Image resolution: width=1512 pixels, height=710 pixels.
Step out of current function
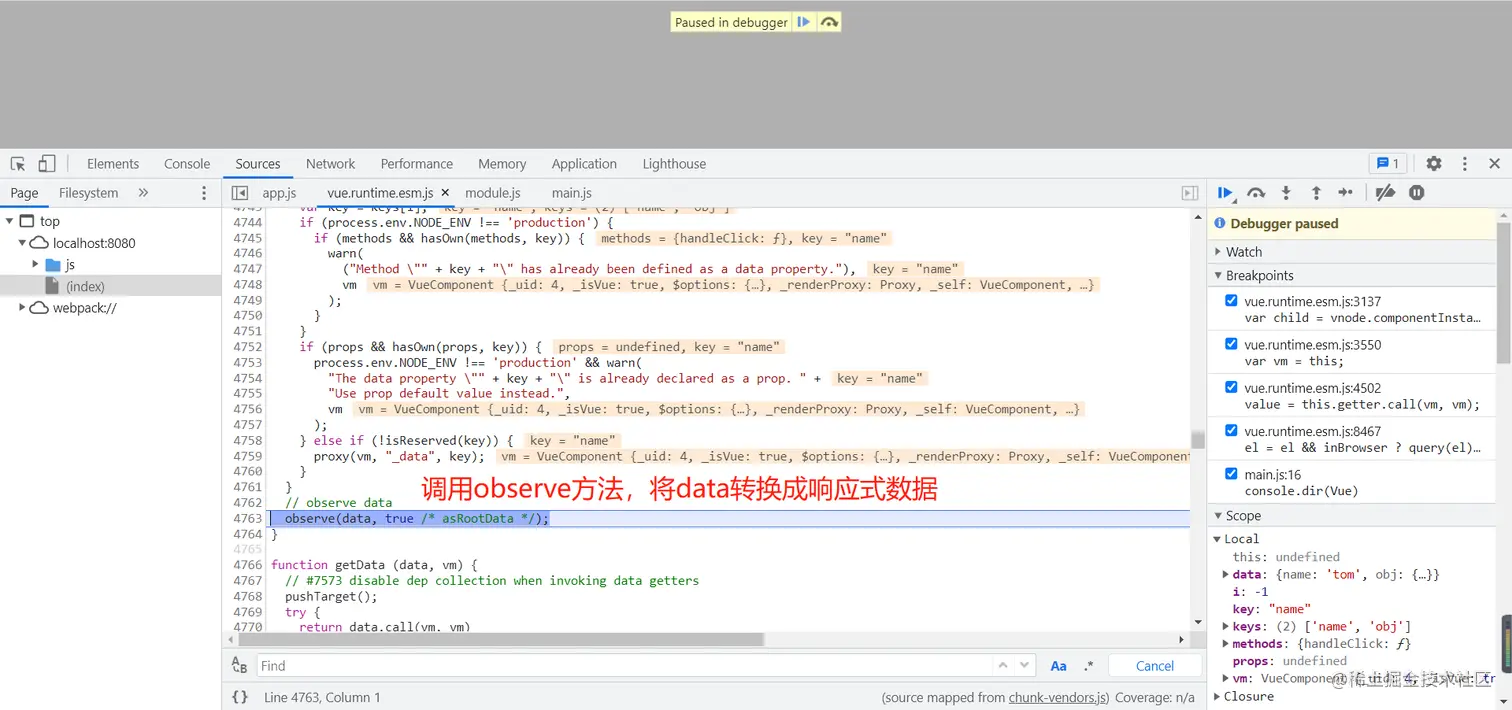coord(1316,193)
